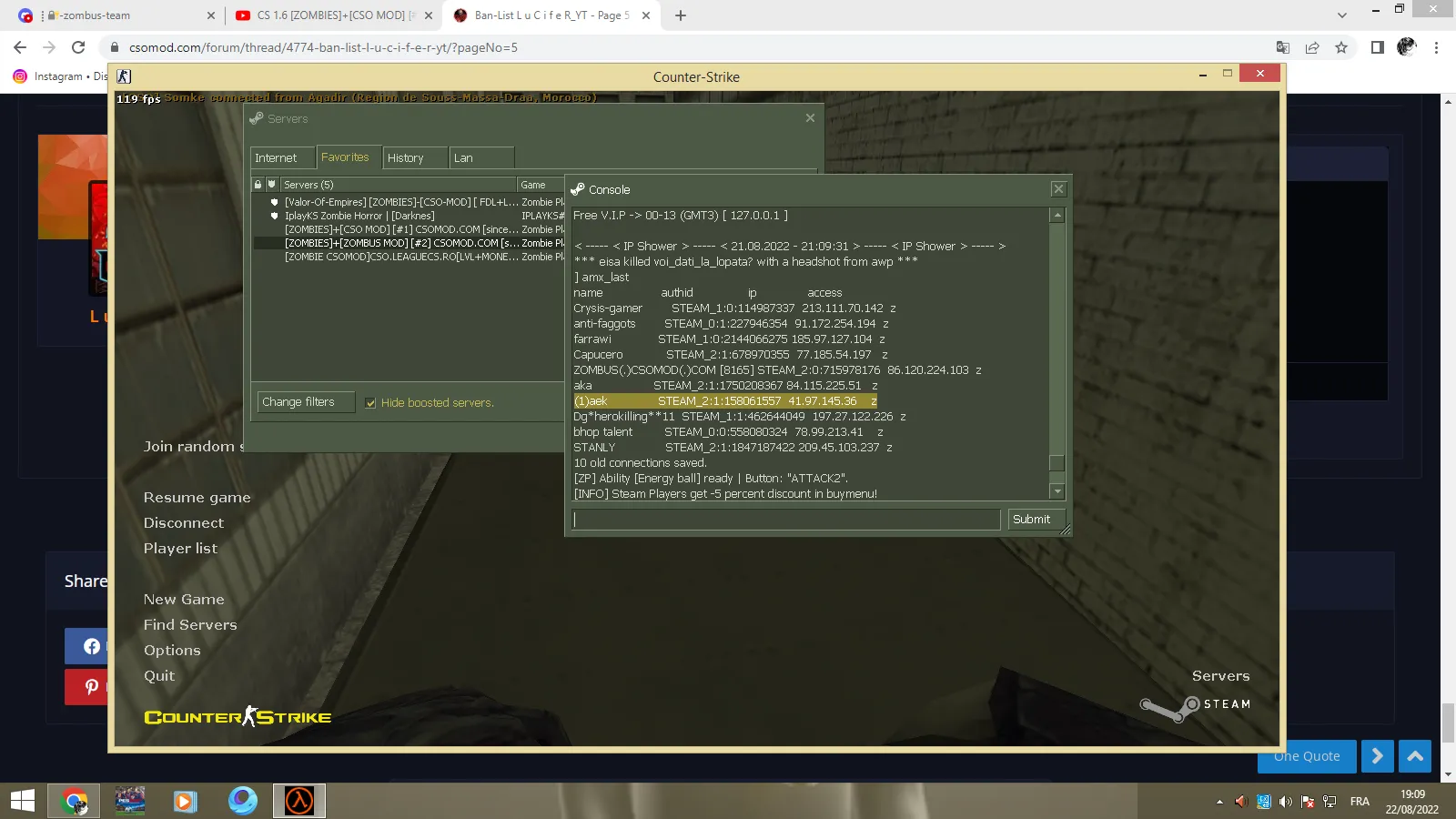
Task: Click the taskbar volume speaker icon
Action: click(x=1285, y=802)
